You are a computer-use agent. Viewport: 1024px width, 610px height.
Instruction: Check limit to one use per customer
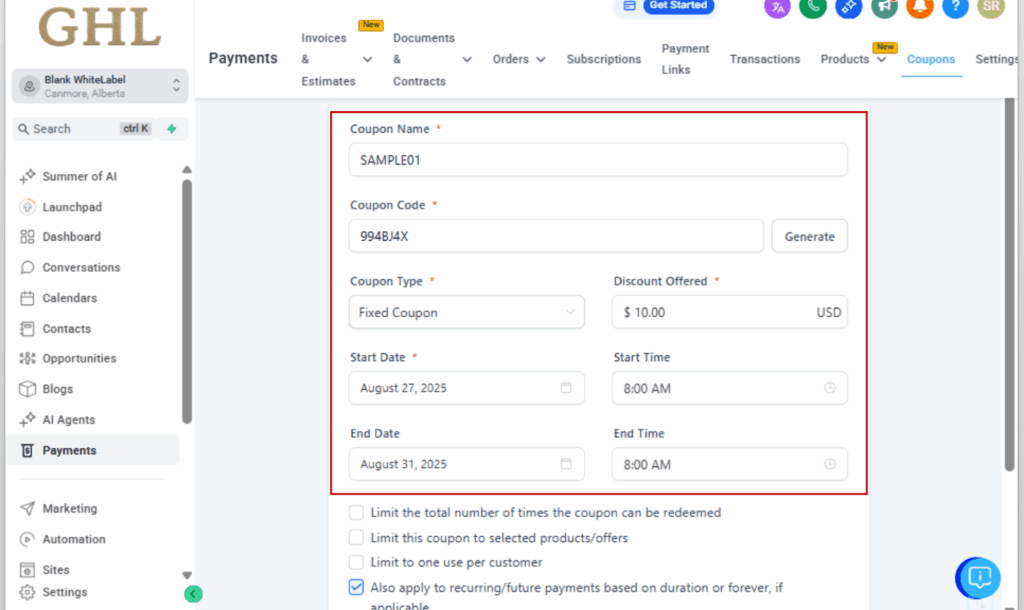click(356, 562)
